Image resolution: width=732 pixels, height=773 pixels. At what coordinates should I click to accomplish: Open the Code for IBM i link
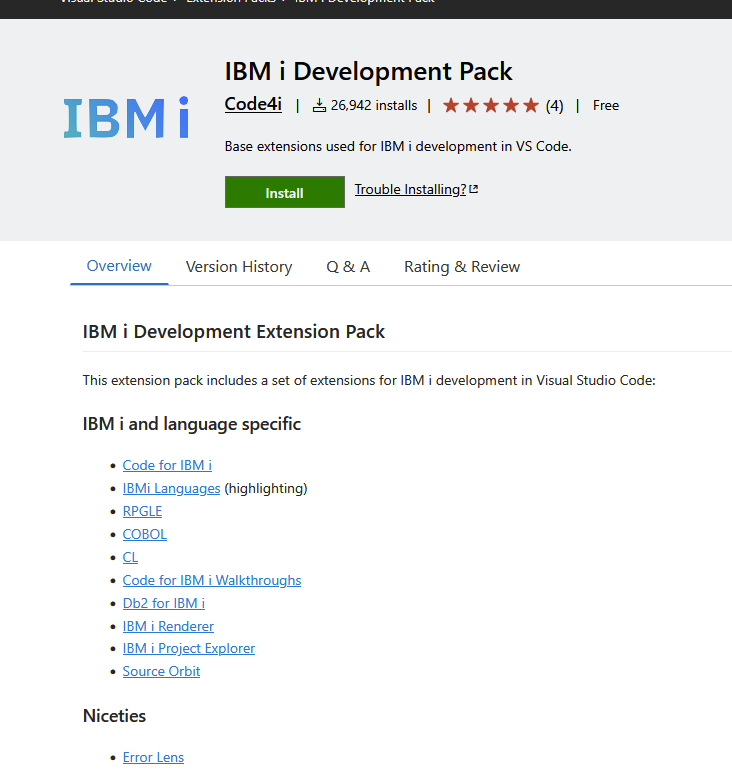click(167, 465)
